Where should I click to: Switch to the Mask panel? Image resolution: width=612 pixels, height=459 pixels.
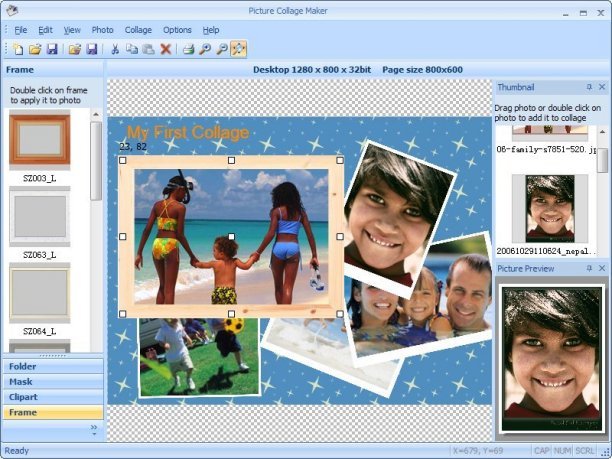[x=53, y=382]
